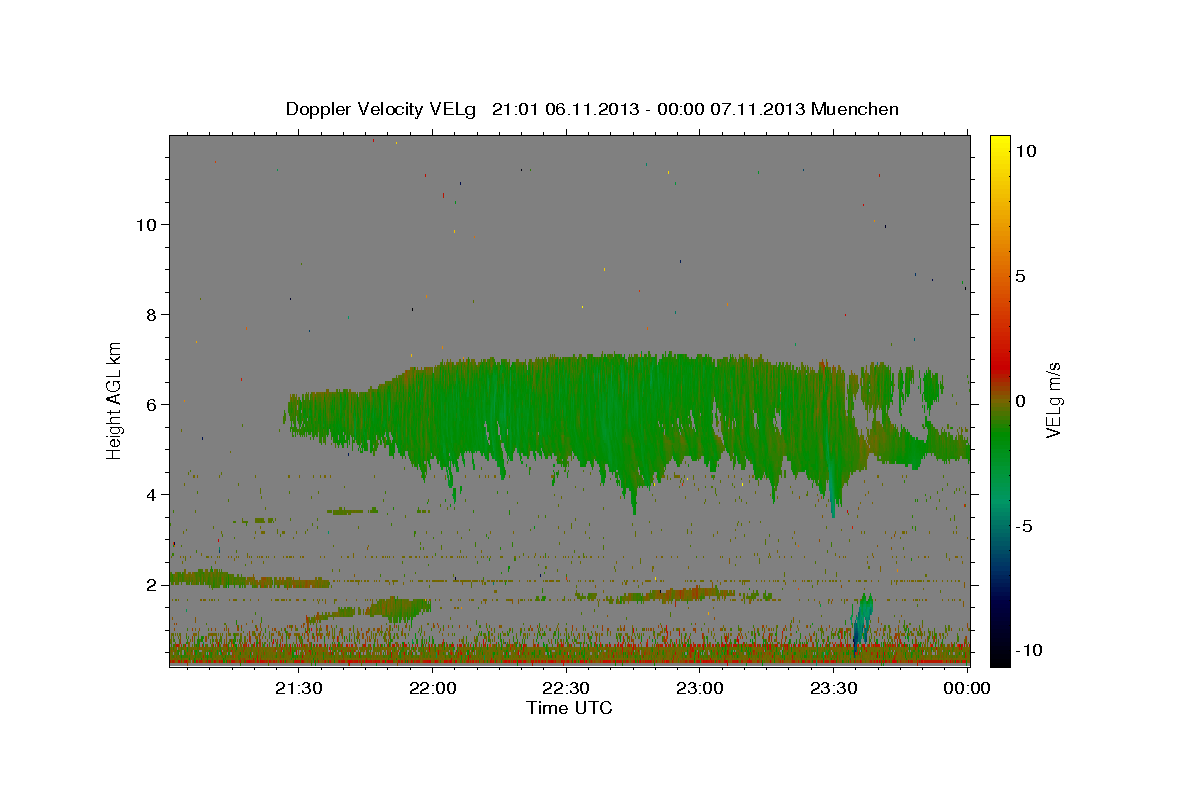Image resolution: width=1200 pixels, height=800 pixels.
Task: Click the 23:30 time tick label
Action: click(x=834, y=688)
